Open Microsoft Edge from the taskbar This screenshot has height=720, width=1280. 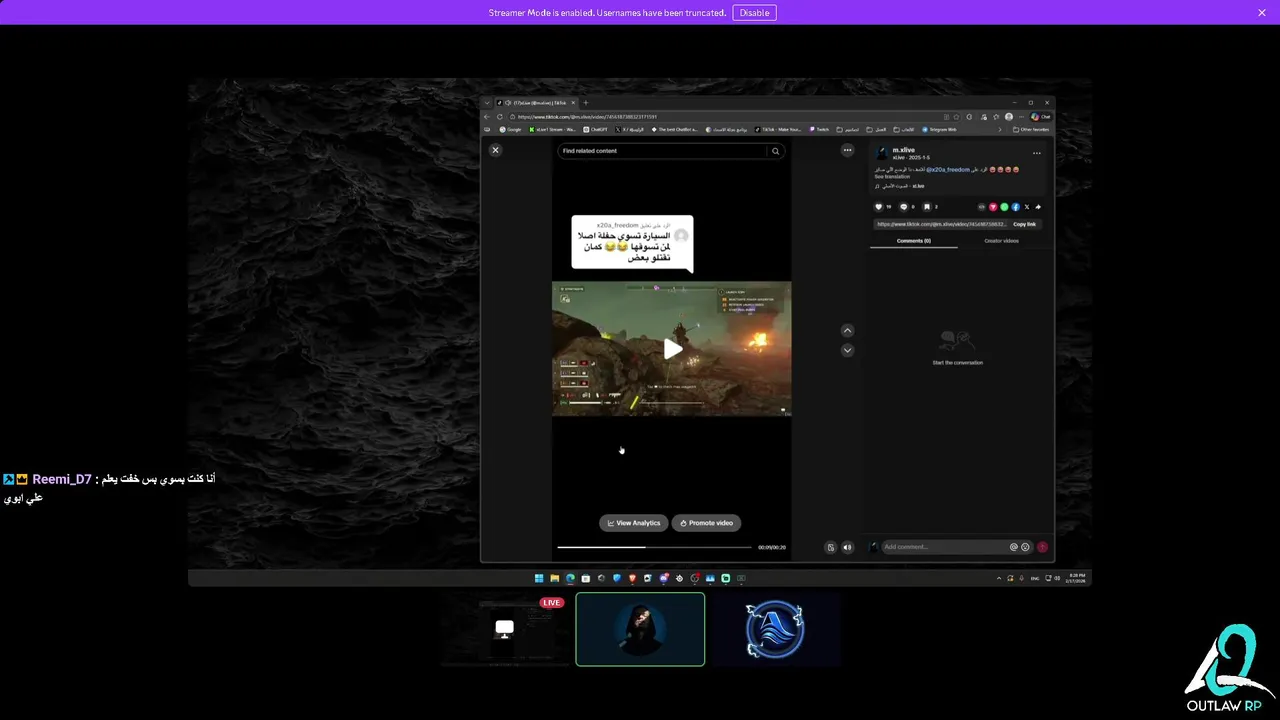pyautogui.click(x=570, y=578)
